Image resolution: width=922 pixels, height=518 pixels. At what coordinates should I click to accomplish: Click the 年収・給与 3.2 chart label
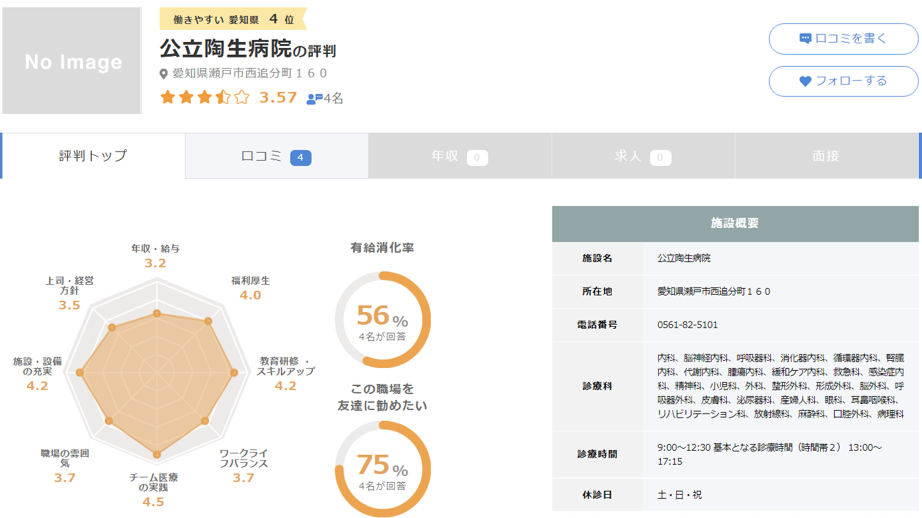coord(155,256)
